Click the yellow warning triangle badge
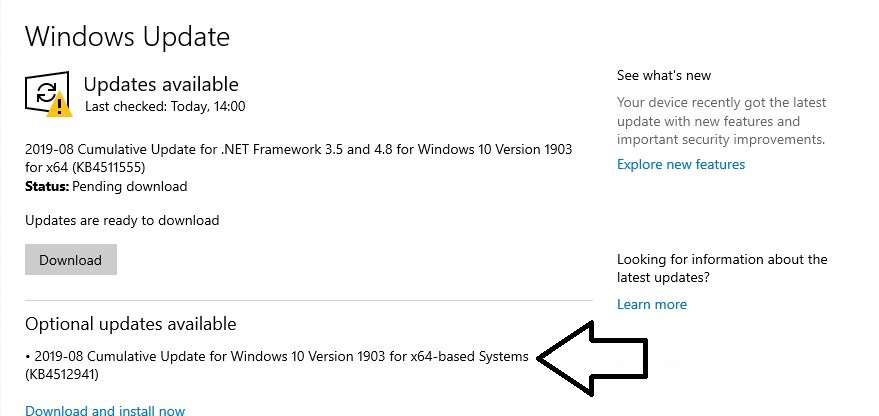 [x=59, y=105]
